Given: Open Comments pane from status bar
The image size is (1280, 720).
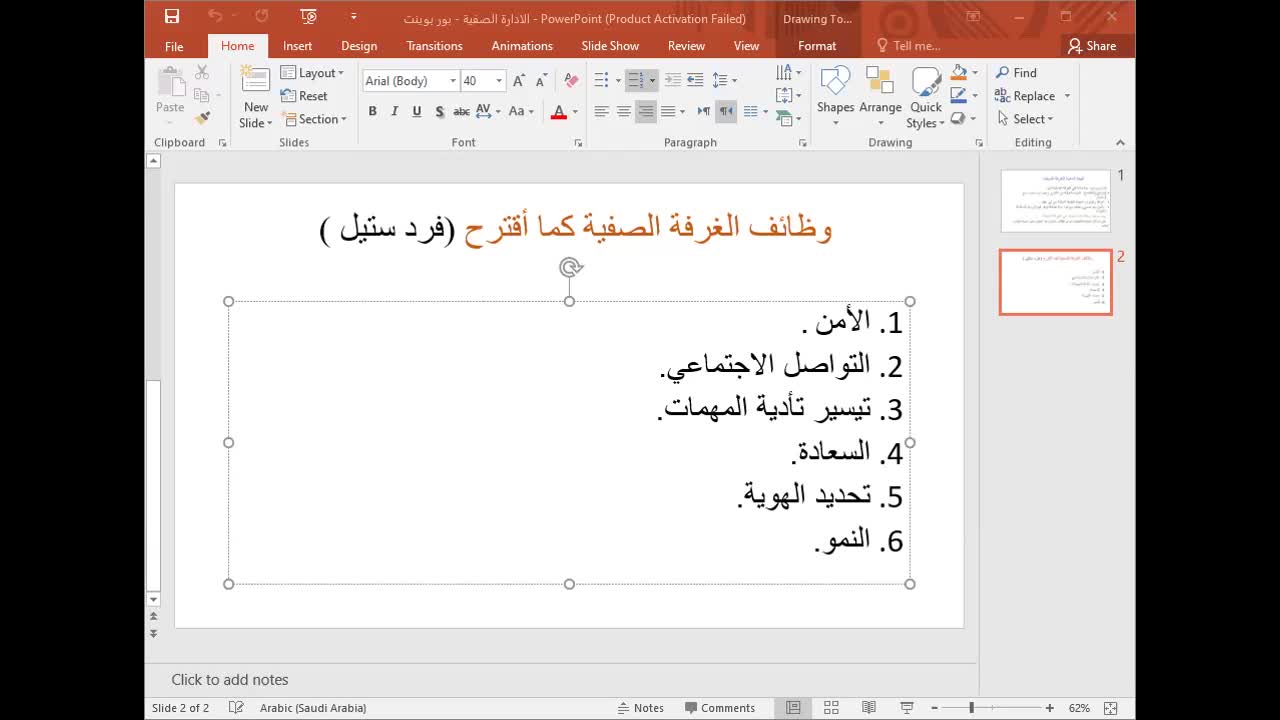Looking at the screenshot, I should point(720,708).
